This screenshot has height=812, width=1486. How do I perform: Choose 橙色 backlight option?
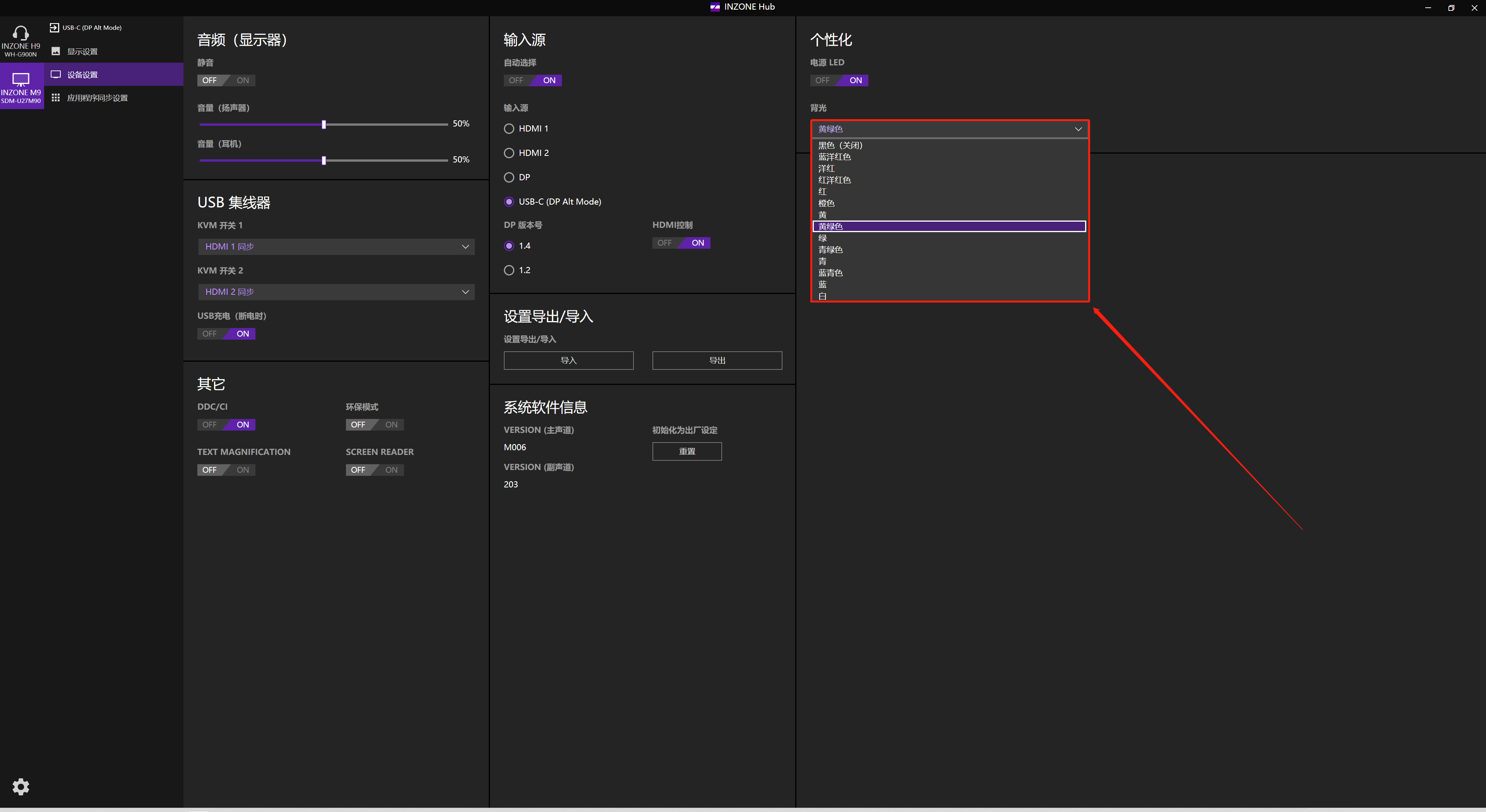pyautogui.click(x=950, y=203)
